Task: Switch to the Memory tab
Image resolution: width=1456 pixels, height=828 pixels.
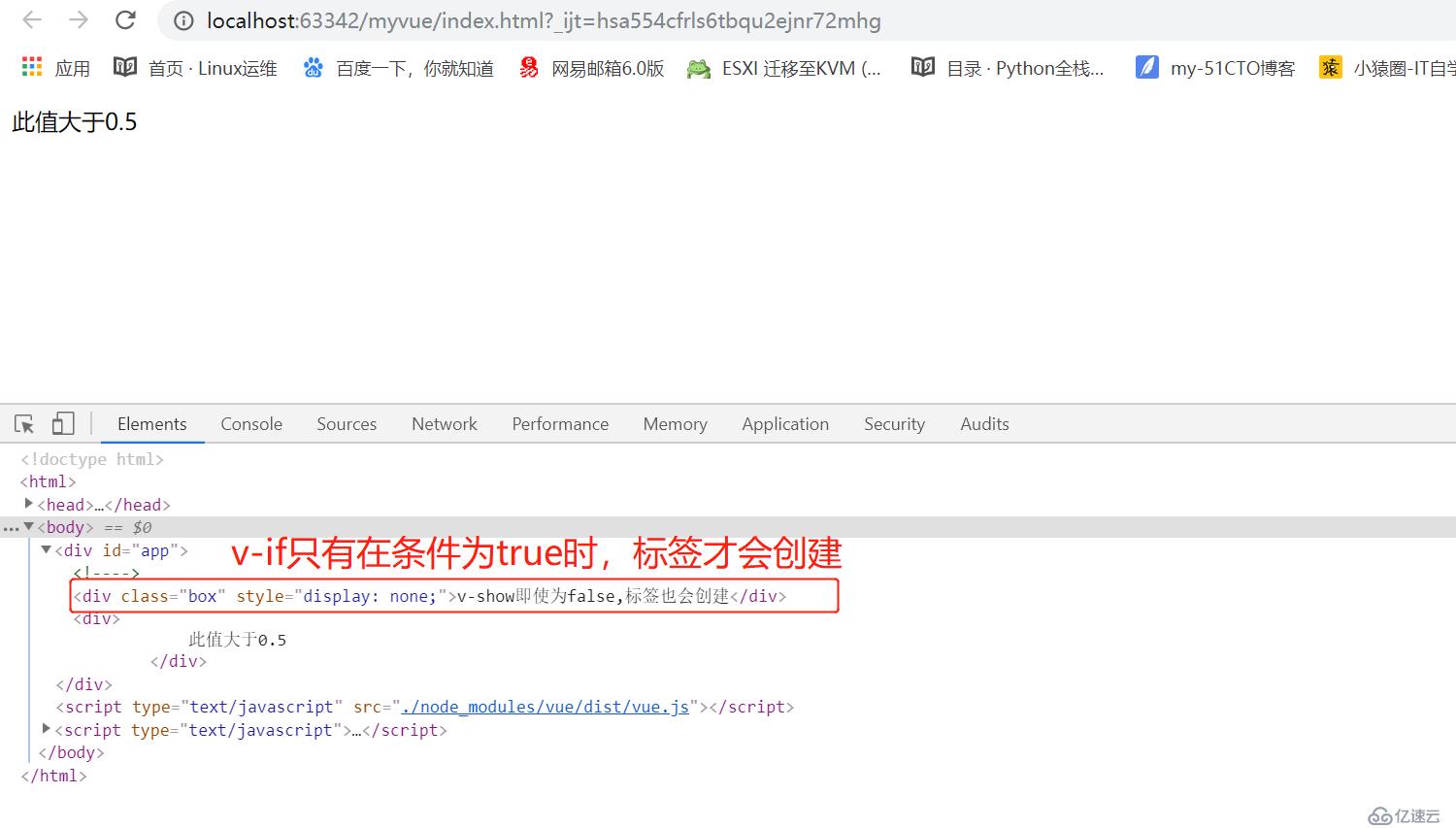Action: (x=675, y=424)
